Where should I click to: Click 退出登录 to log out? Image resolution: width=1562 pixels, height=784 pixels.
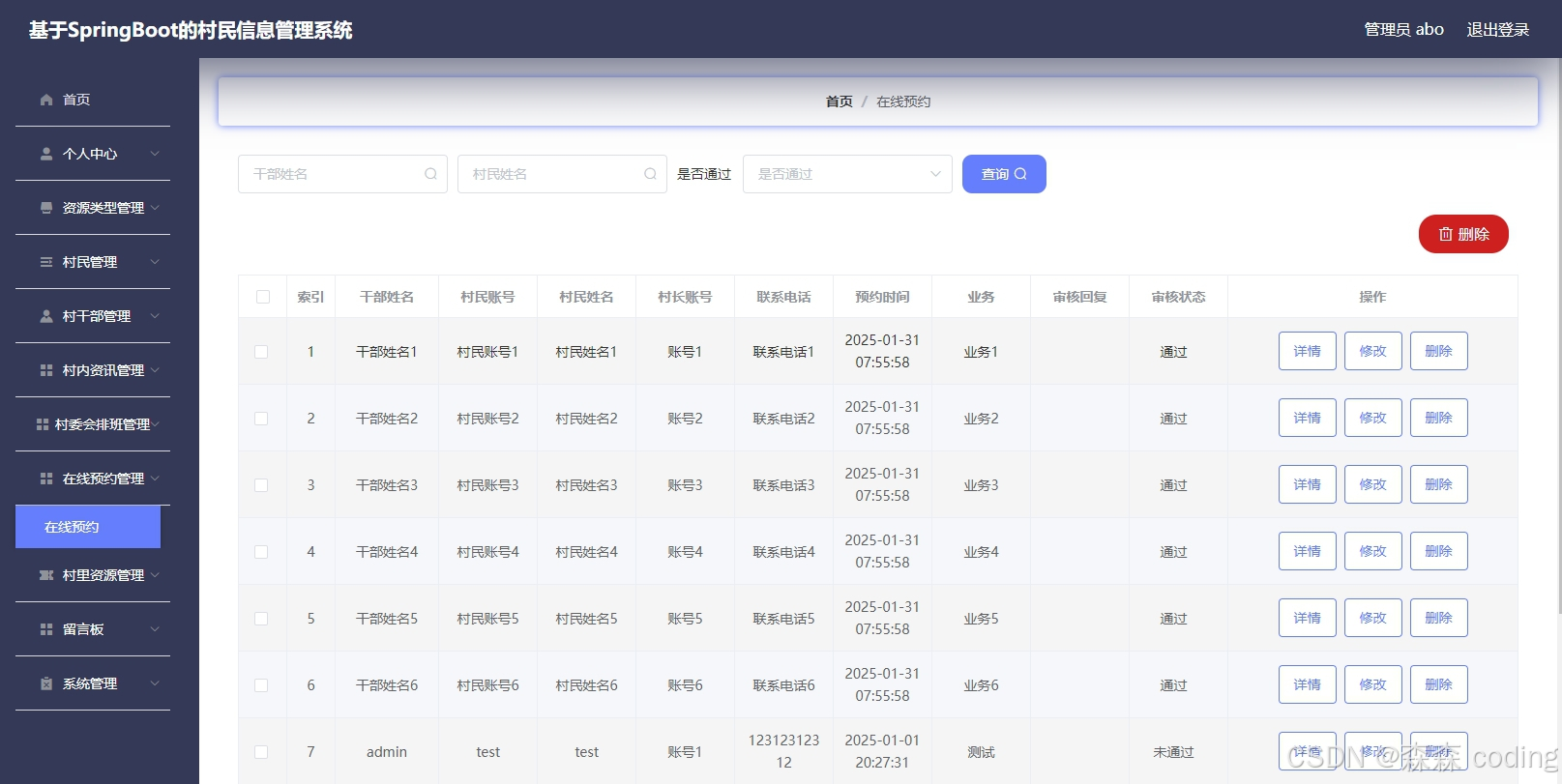tap(1497, 29)
